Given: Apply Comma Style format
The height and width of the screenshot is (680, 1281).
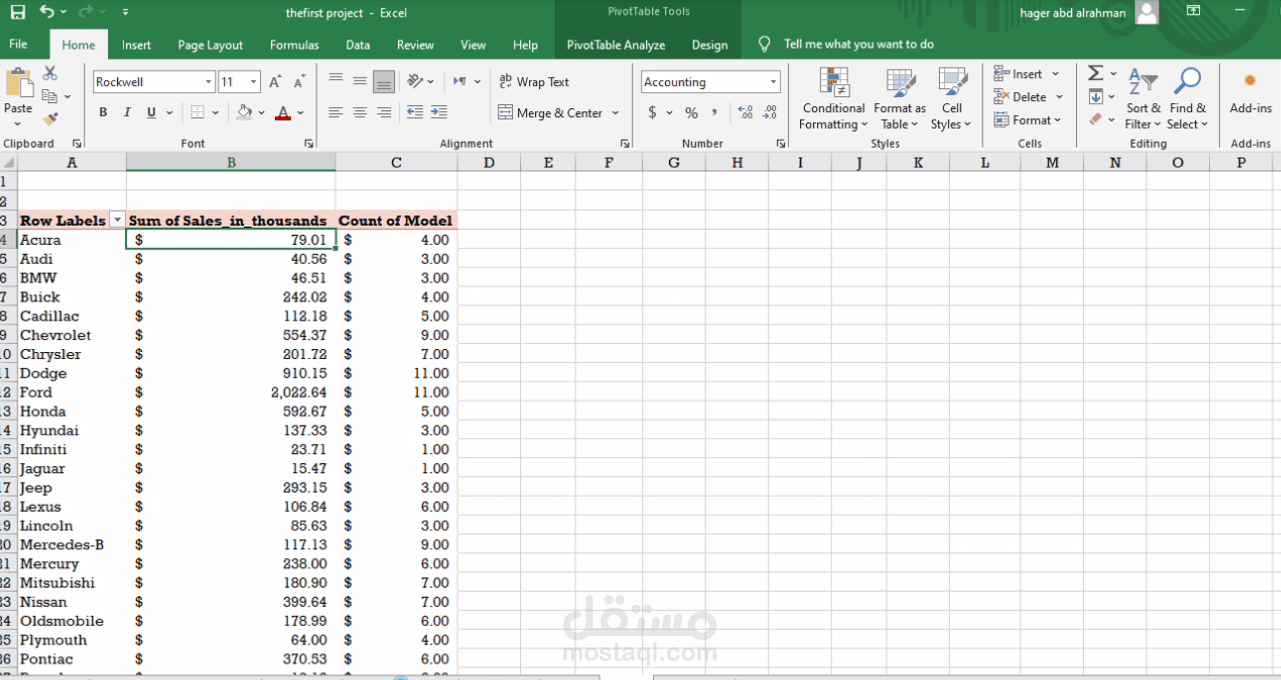Looking at the screenshot, I should (x=714, y=113).
